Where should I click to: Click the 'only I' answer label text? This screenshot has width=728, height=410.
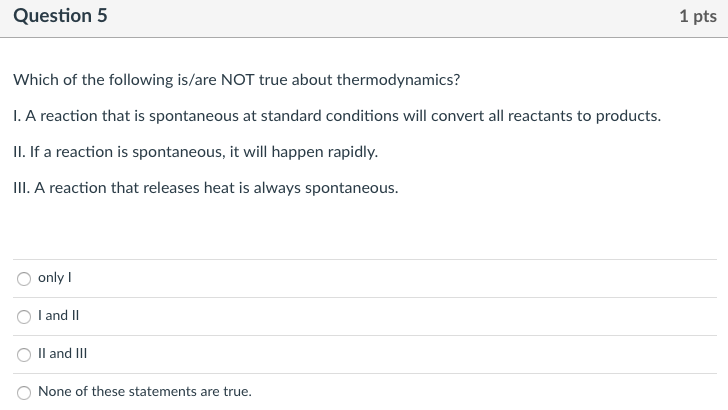click(x=55, y=278)
